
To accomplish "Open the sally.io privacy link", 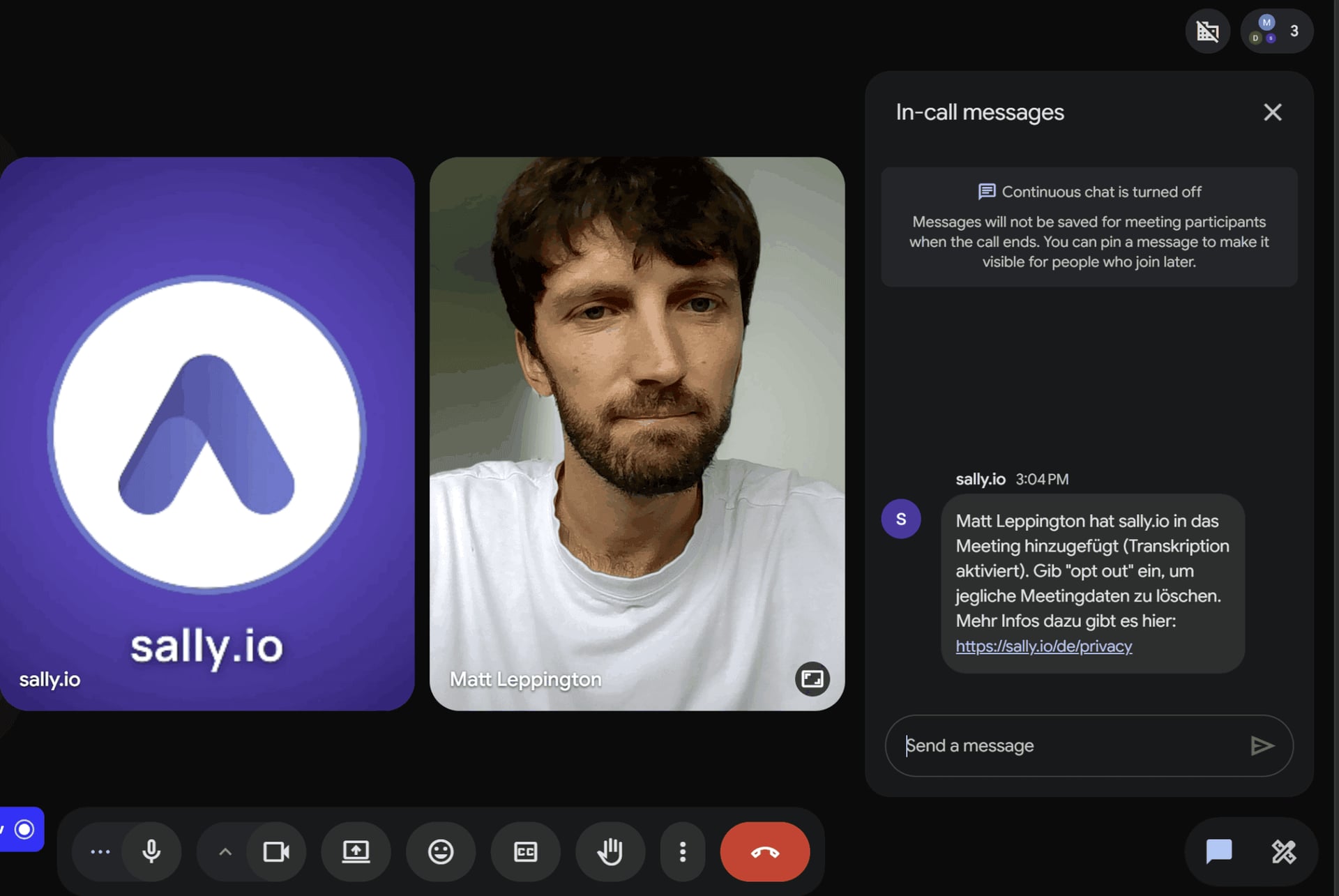I will click(1043, 646).
